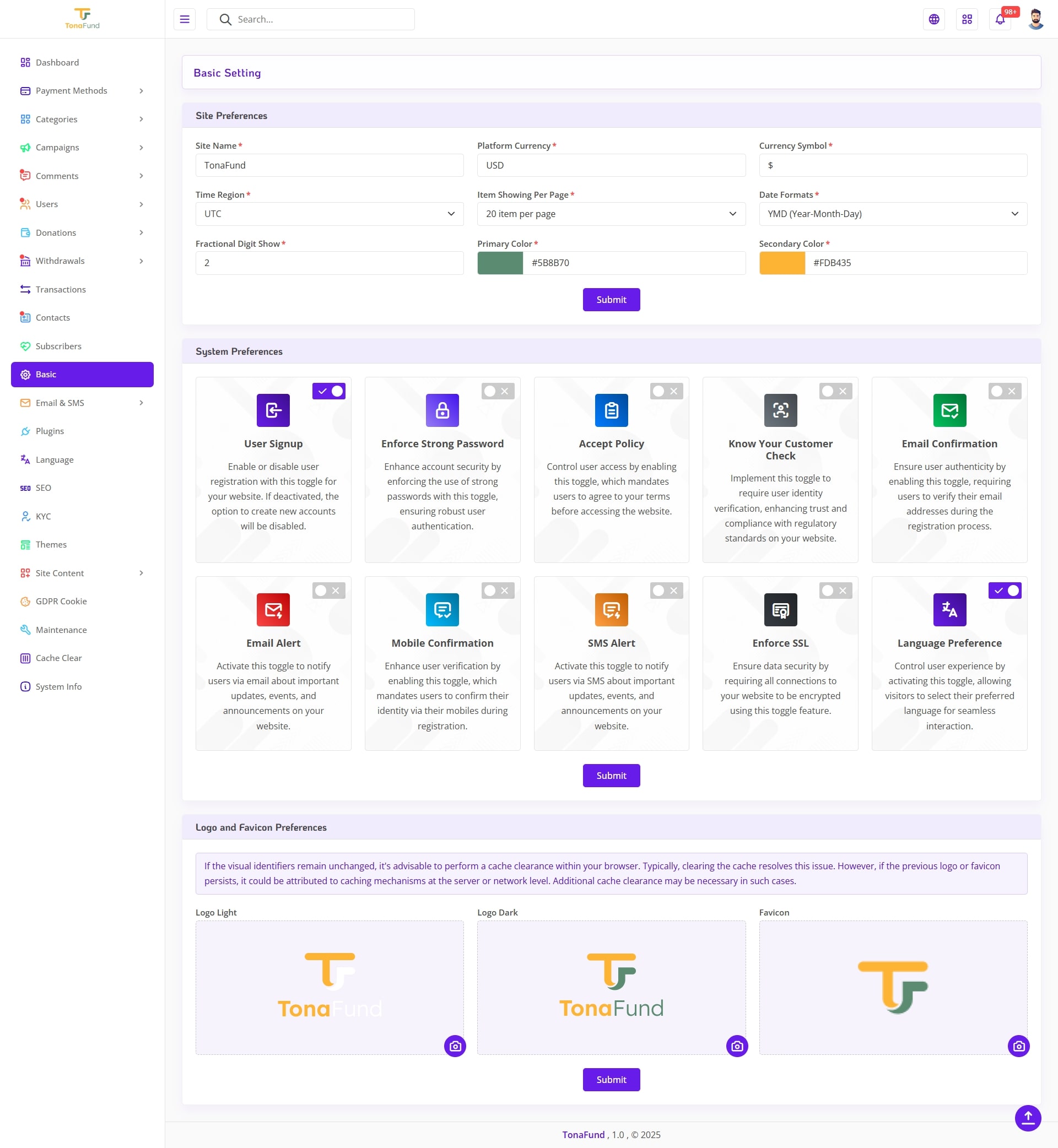
Task: Disable the User Signup toggle
Action: 328,391
